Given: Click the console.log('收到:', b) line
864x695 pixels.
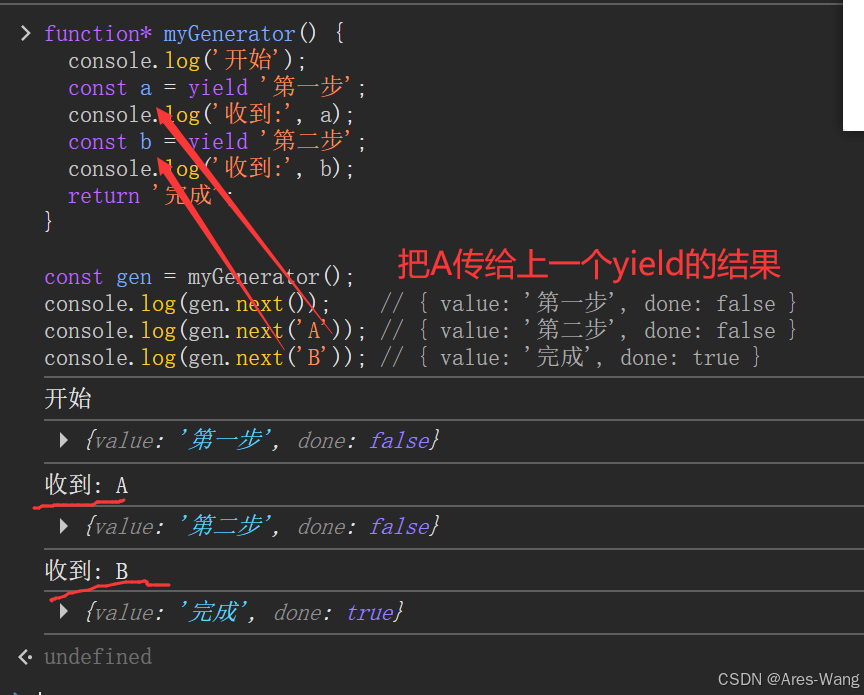Looking at the screenshot, I should click(x=211, y=169).
